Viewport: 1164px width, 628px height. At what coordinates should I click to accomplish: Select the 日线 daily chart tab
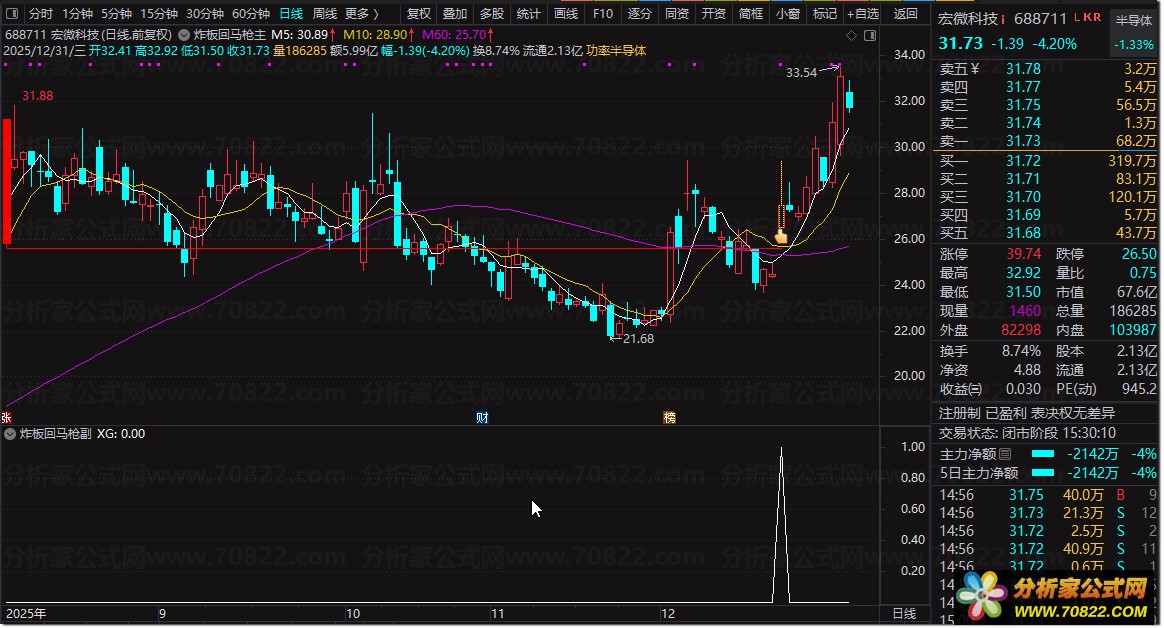[x=291, y=13]
